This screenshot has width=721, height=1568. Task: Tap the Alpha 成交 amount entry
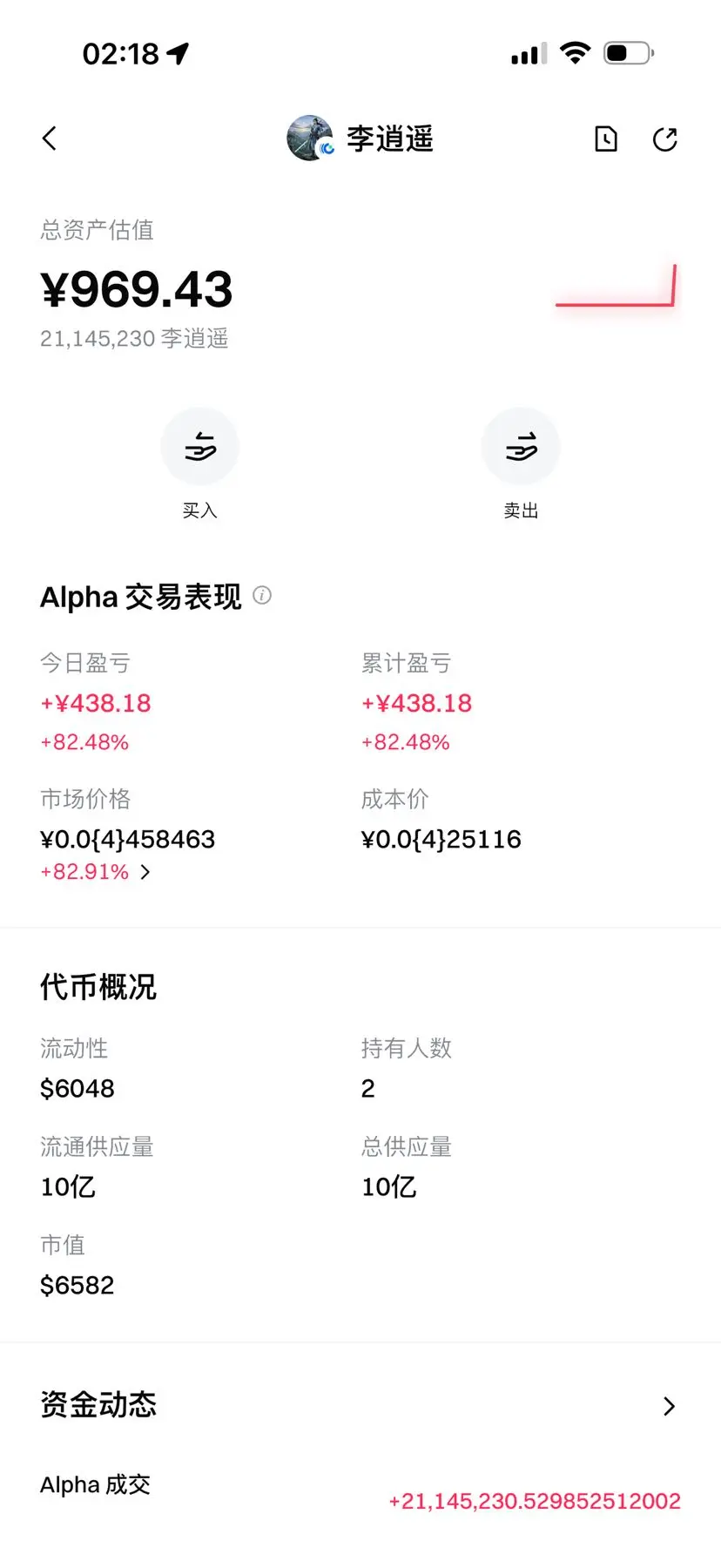(x=535, y=1501)
